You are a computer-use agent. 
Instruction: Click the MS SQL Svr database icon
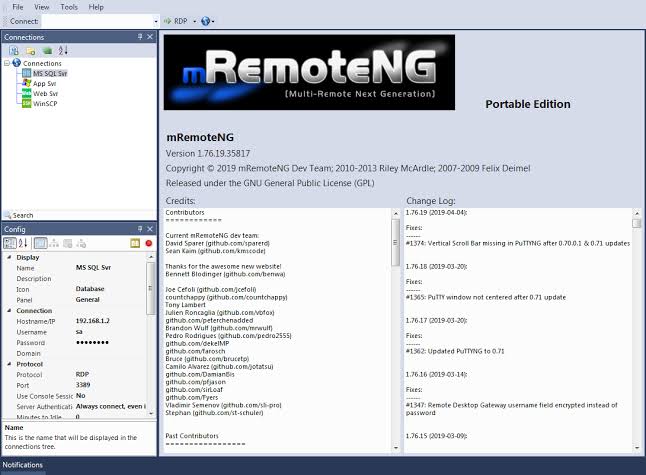coord(26,73)
